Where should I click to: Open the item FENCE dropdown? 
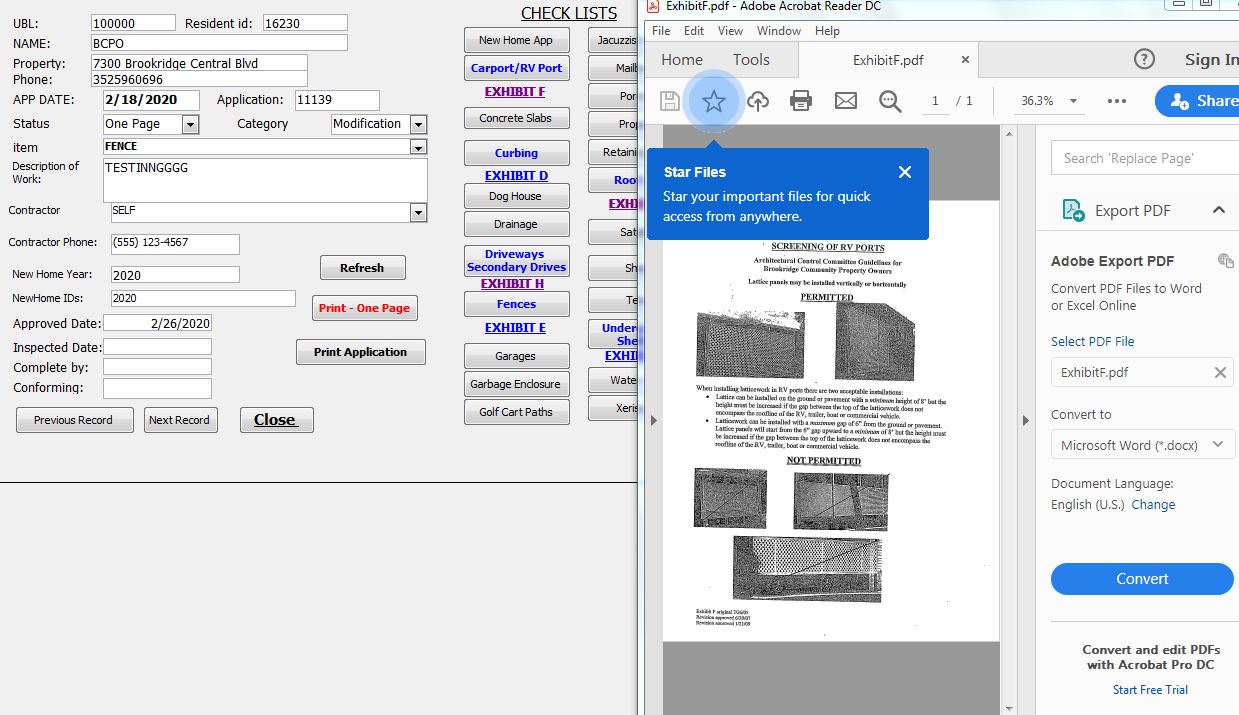[x=419, y=147]
